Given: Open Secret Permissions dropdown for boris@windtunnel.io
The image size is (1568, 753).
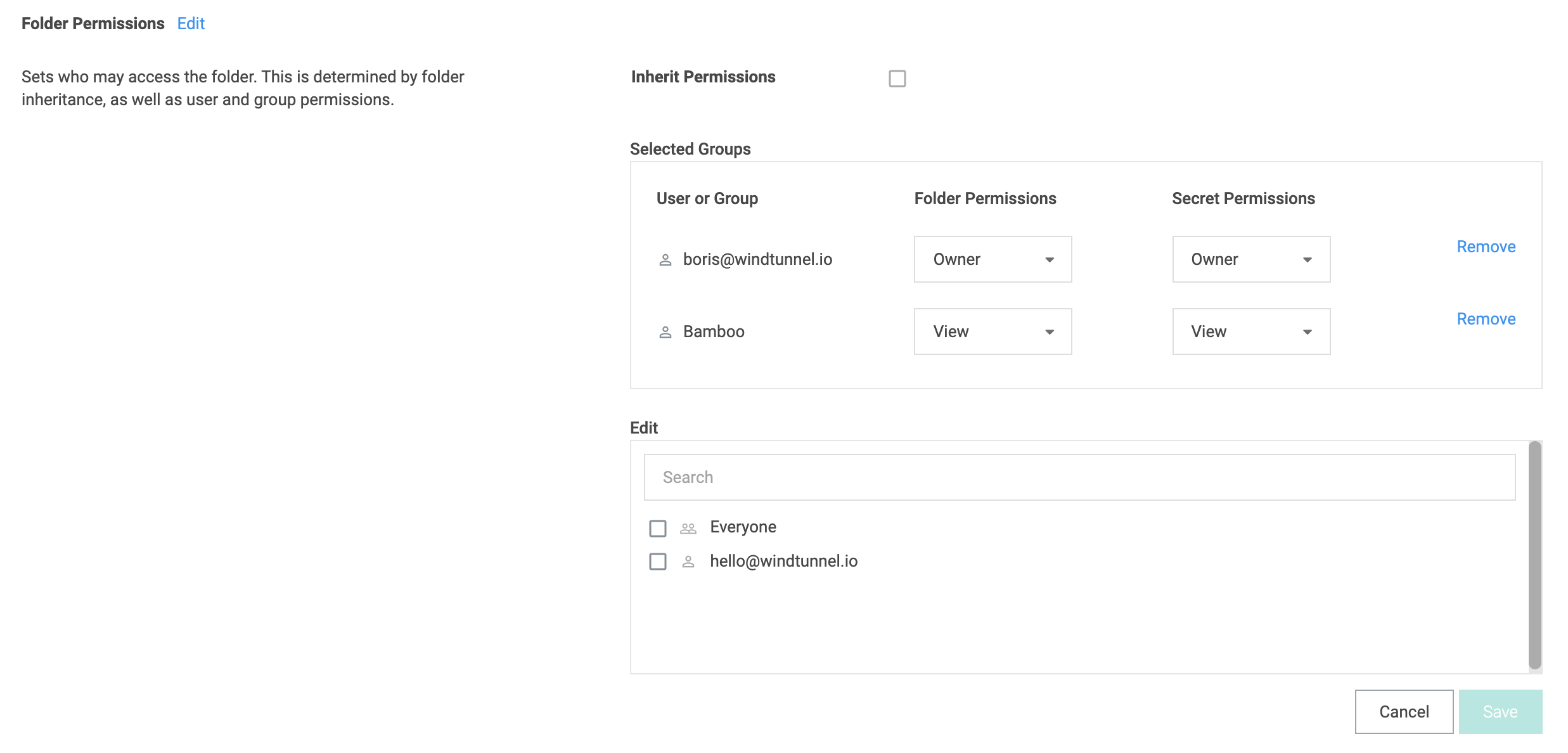Looking at the screenshot, I should tap(1251, 259).
